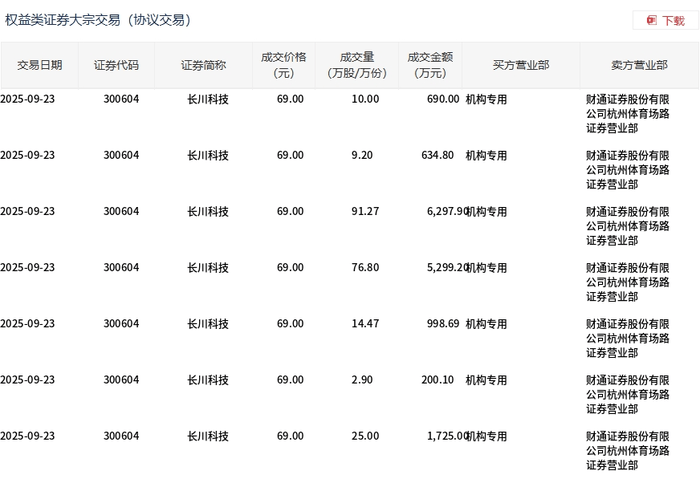Image resolution: width=700 pixels, height=483 pixels.
Task: Click the 14.47 volume cell
Action: click(365, 324)
